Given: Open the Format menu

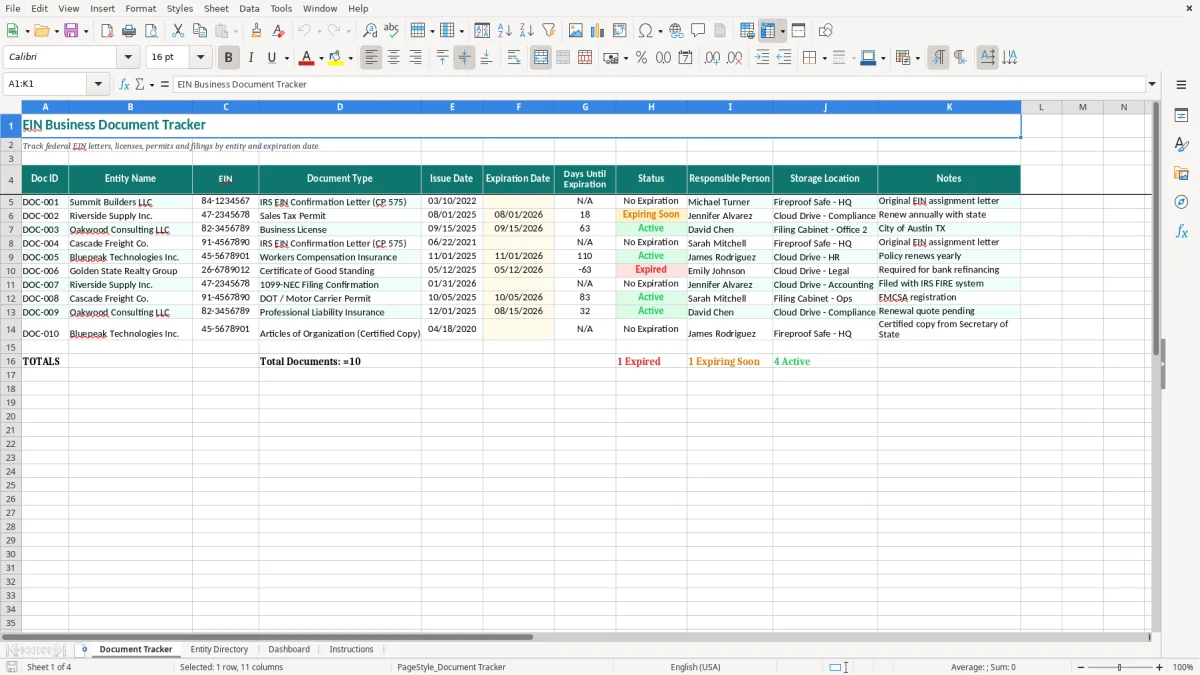Looking at the screenshot, I should pyautogui.click(x=141, y=8).
